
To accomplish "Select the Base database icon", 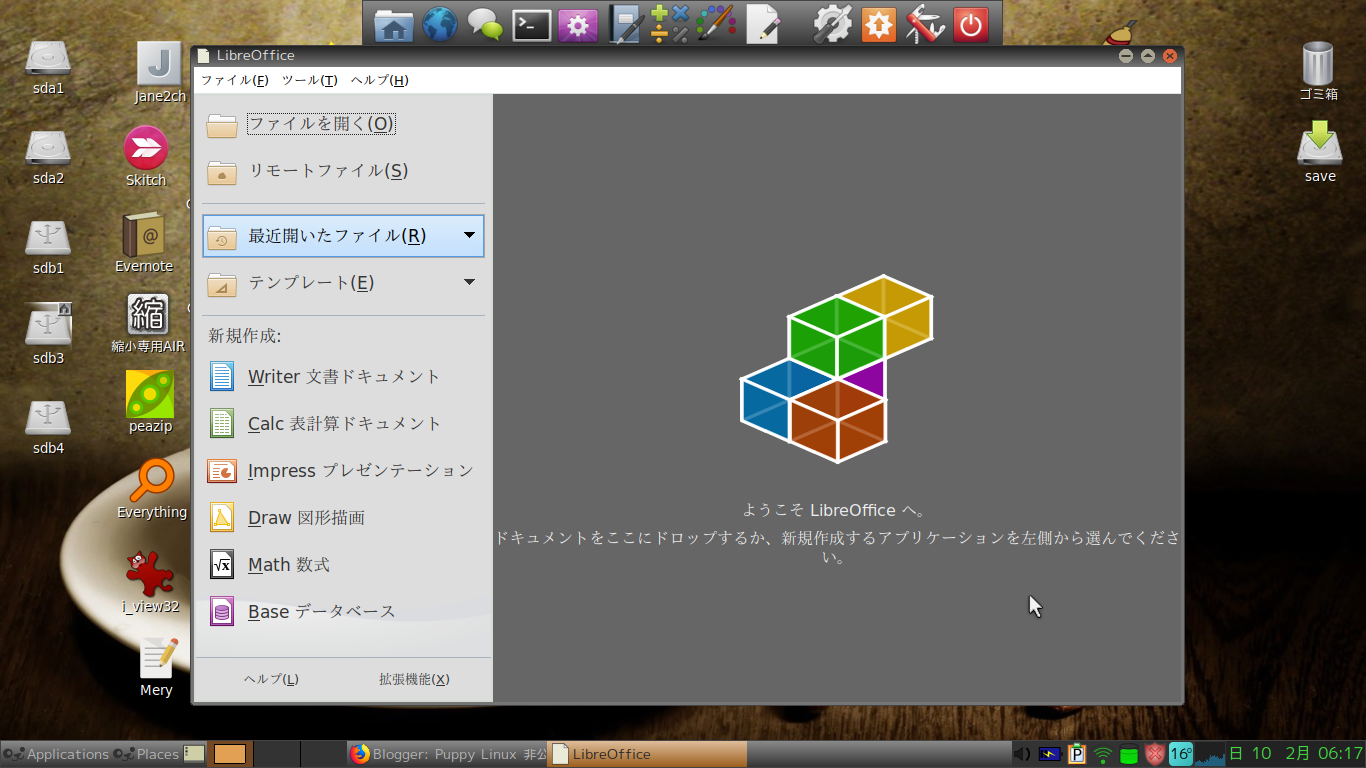I will (221, 611).
